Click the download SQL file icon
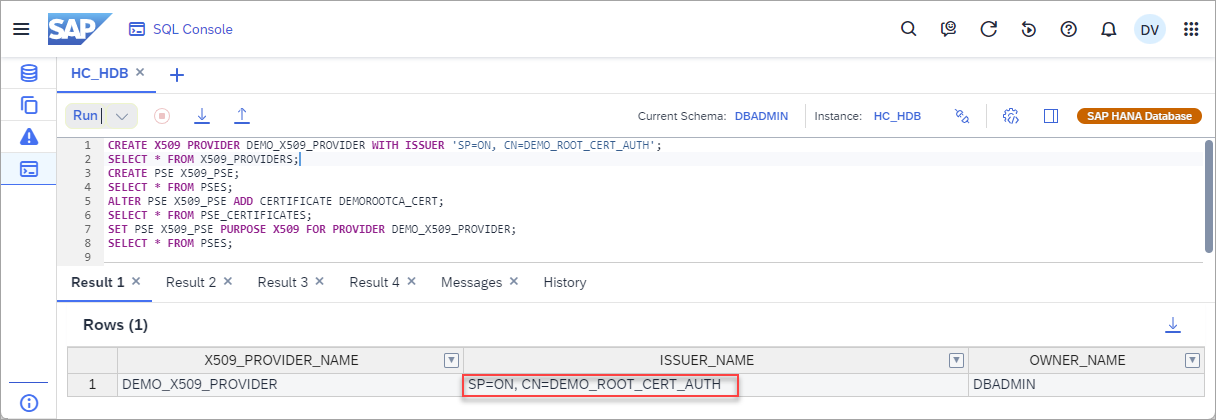The height and width of the screenshot is (420, 1216). (201, 116)
